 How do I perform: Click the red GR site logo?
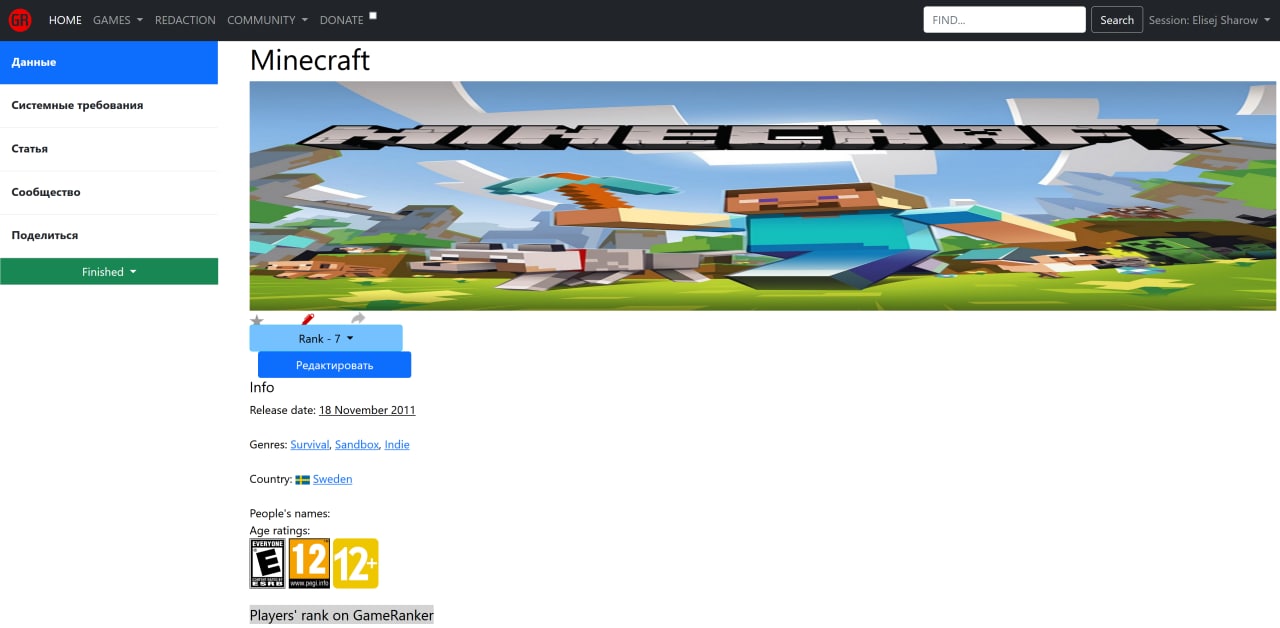point(20,20)
